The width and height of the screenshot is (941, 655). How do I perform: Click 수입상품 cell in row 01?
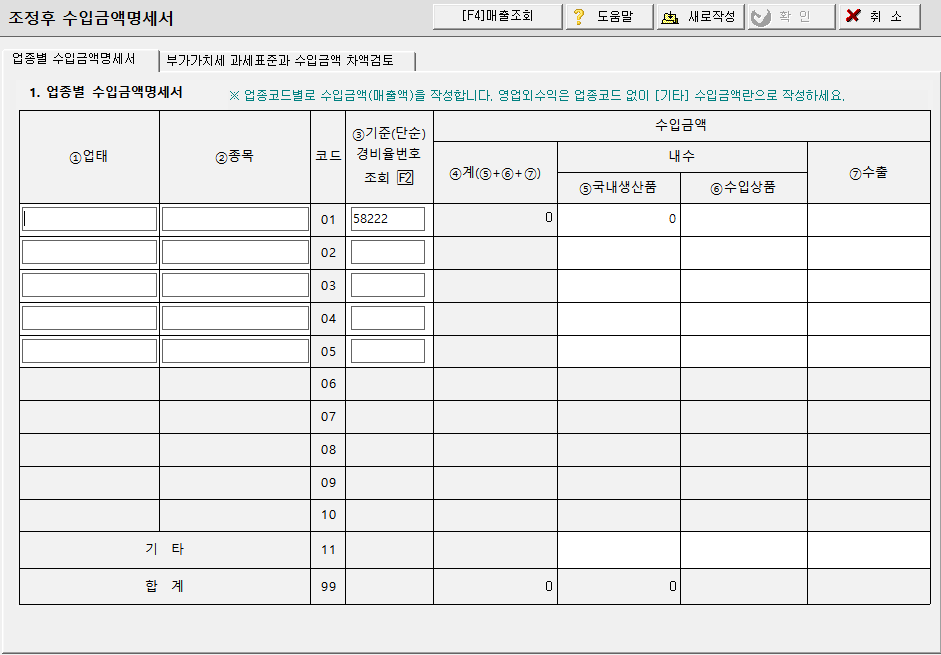(744, 220)
